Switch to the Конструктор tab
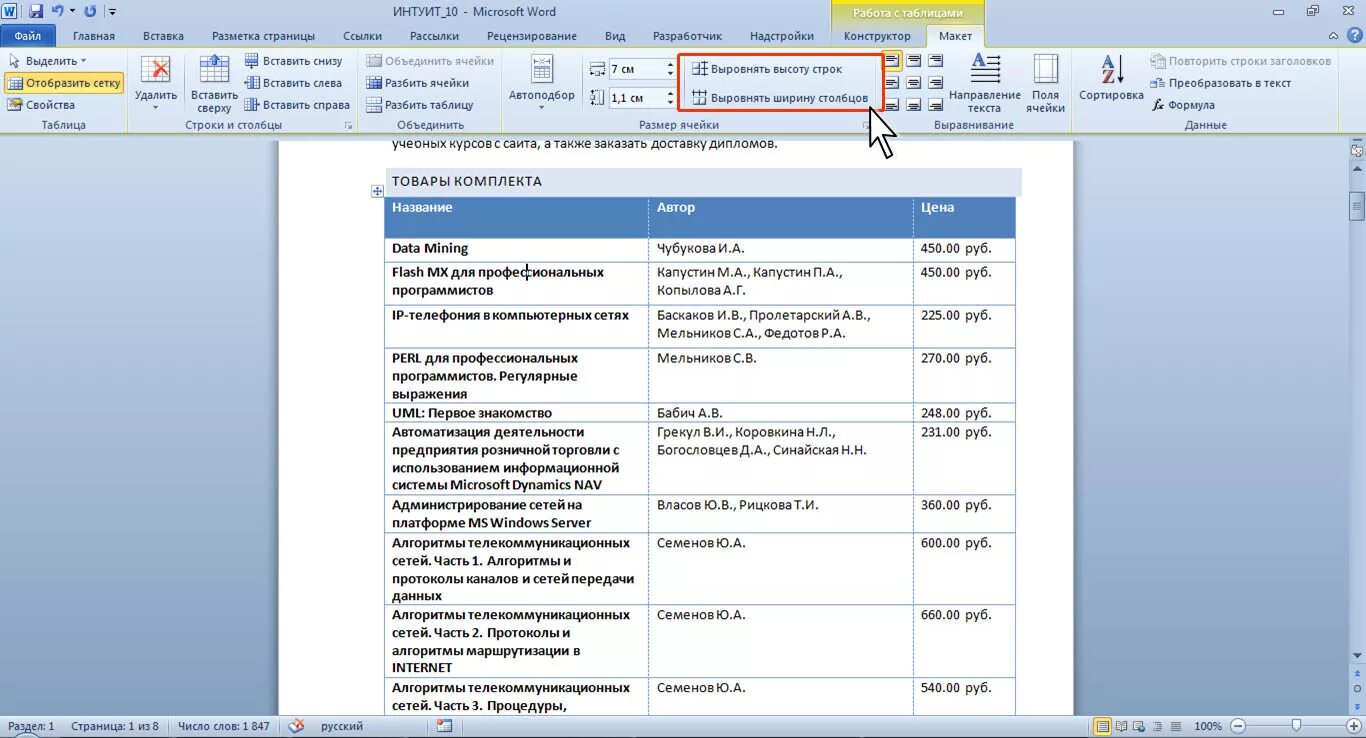1366x738 pixels. [877, 36]
